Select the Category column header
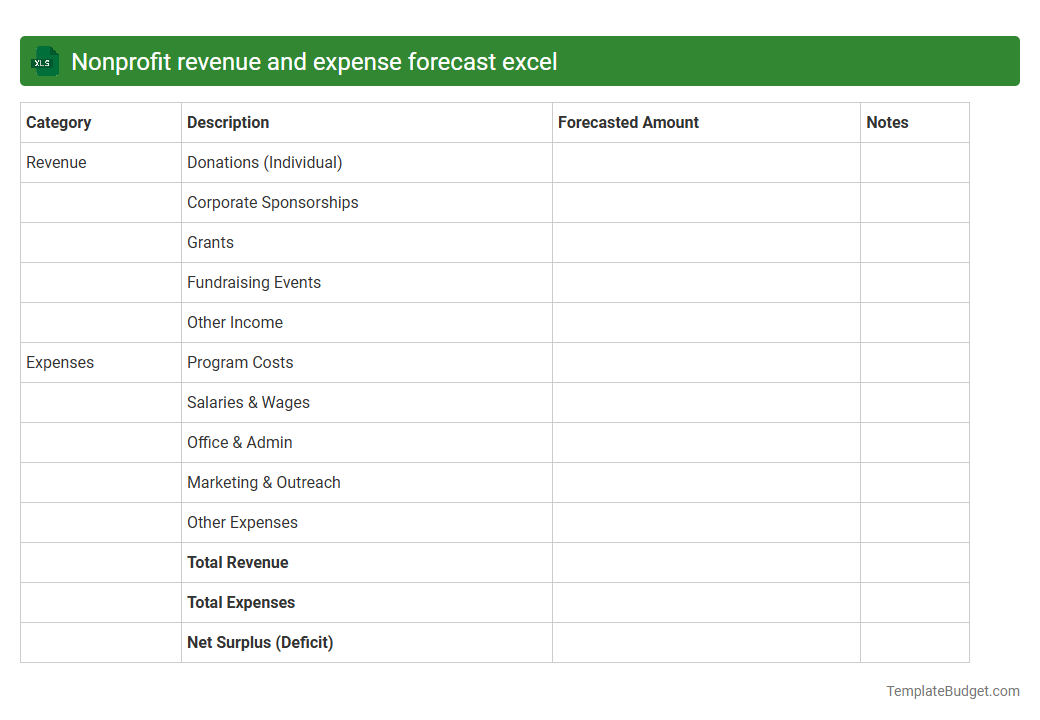The image size is (1040, 720). tap(59, 122)
